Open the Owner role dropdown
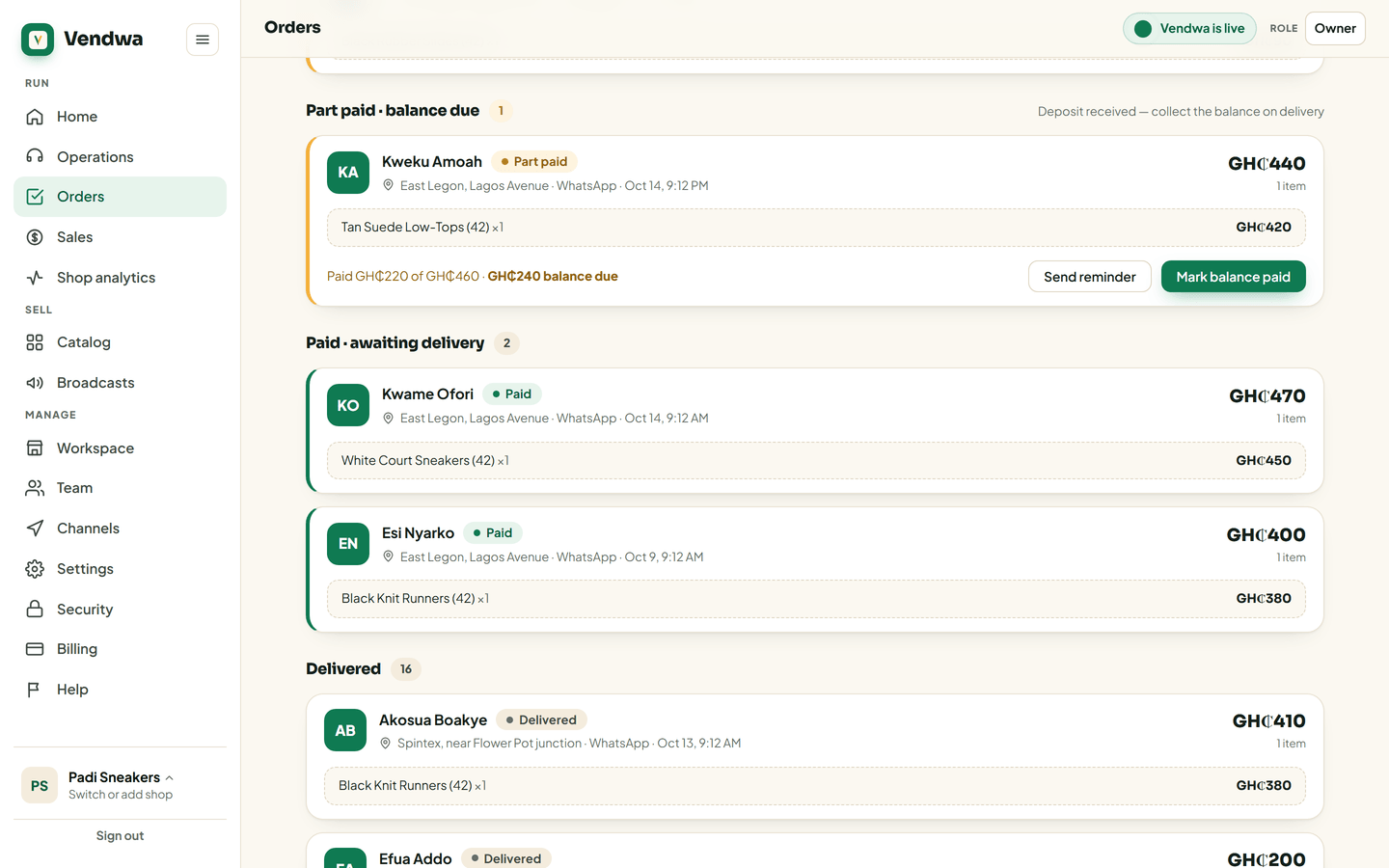The height and width of the screenshot is (868, 1389). click(x=1335, y=29)
